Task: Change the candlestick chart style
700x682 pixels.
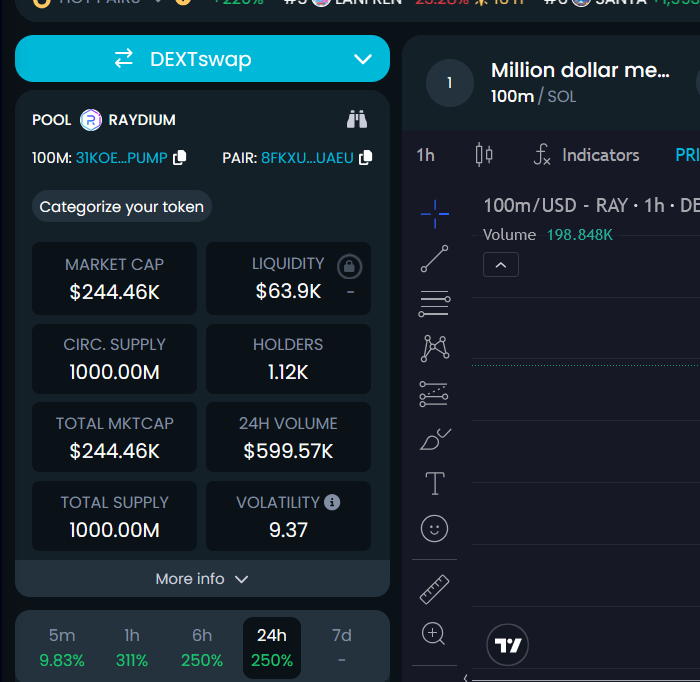Action: (x=484, y=155)
